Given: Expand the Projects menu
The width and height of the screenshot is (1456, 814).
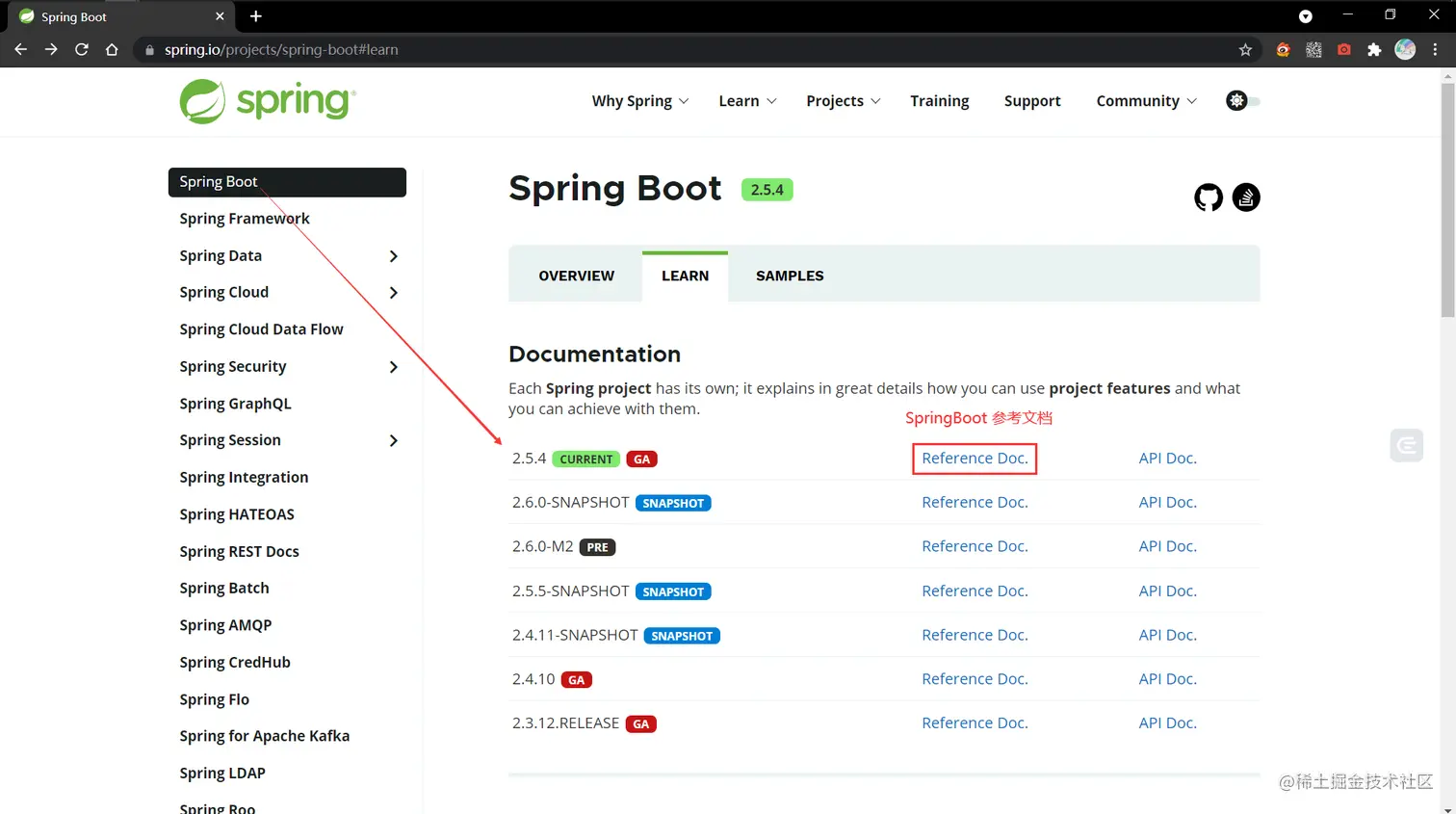Looking at the screenshot, I should pyautogui.click(x=844, y=101).
